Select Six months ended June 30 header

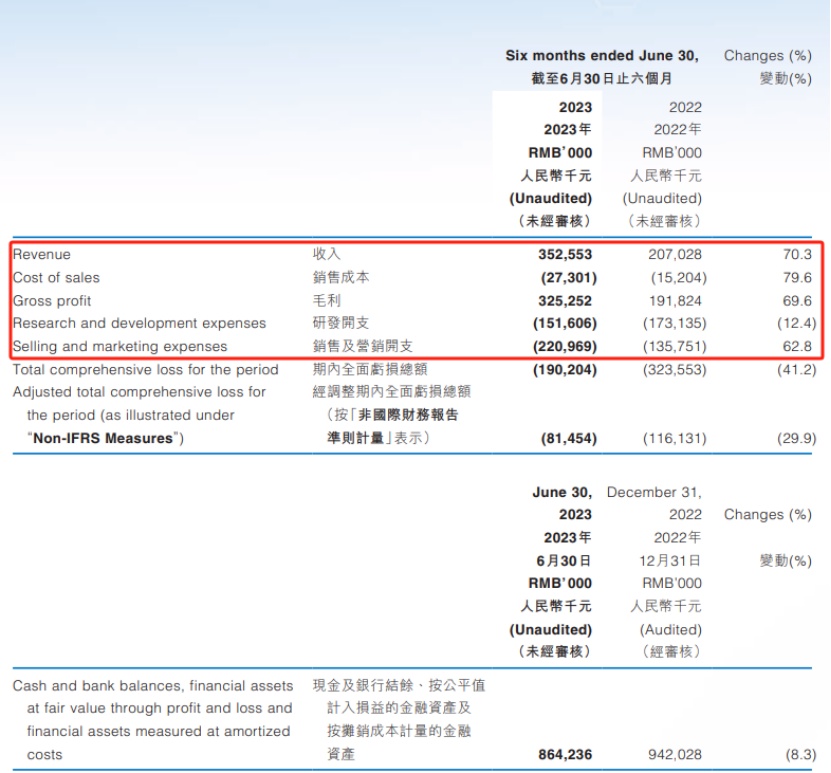[602, 56]
